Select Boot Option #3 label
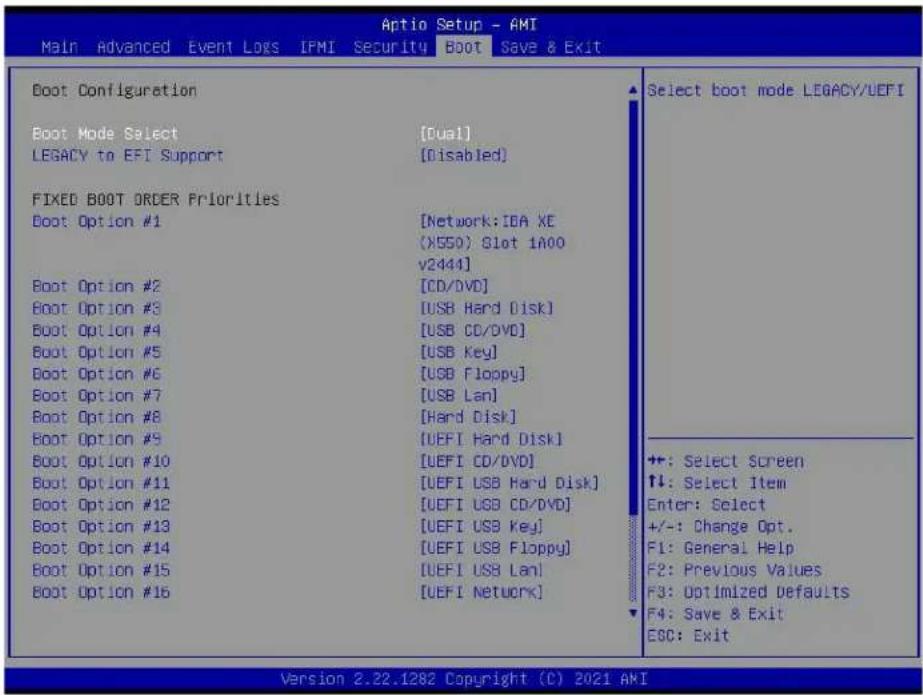The width and height of the screenshot is (923, 695). coord(96,308)
